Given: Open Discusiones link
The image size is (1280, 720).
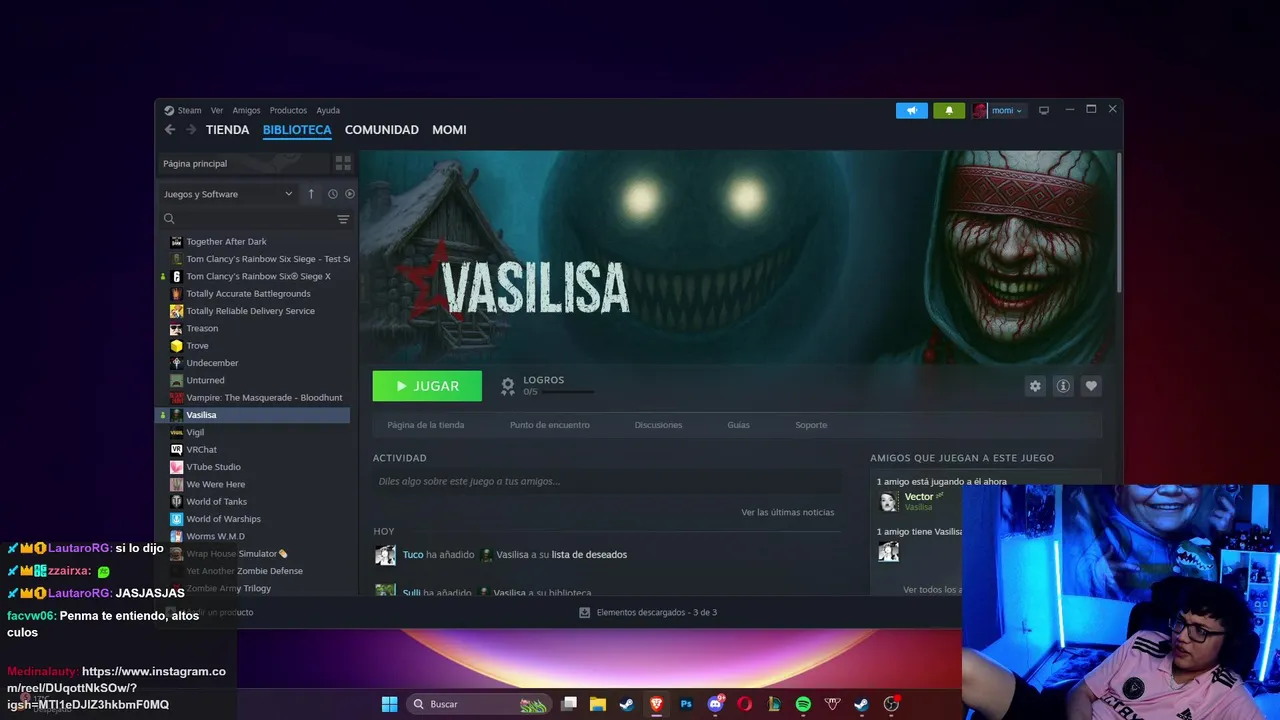Looking at the screenshot, I should [x=658, y=425].
